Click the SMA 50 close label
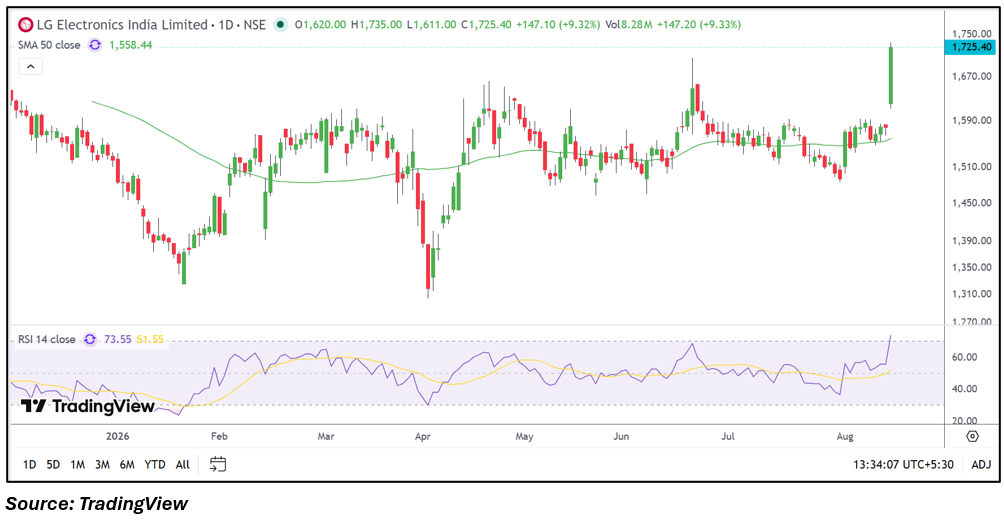The image size is (1004, 522). click(x=49, y=45)
